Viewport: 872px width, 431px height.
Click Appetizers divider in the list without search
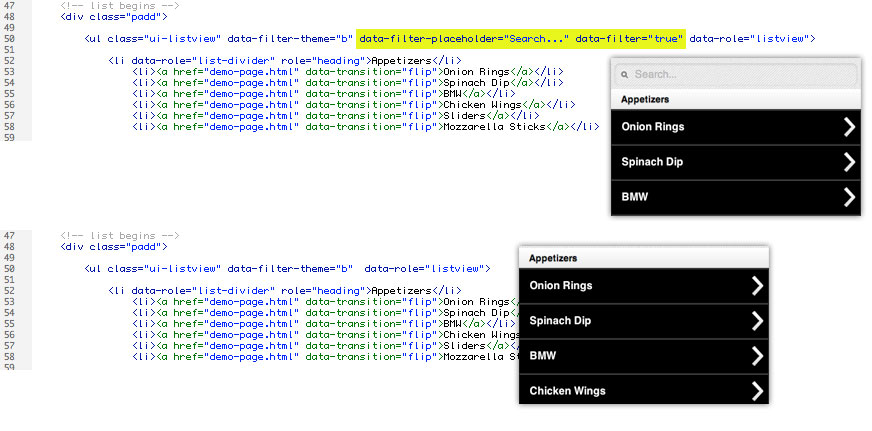644,259
